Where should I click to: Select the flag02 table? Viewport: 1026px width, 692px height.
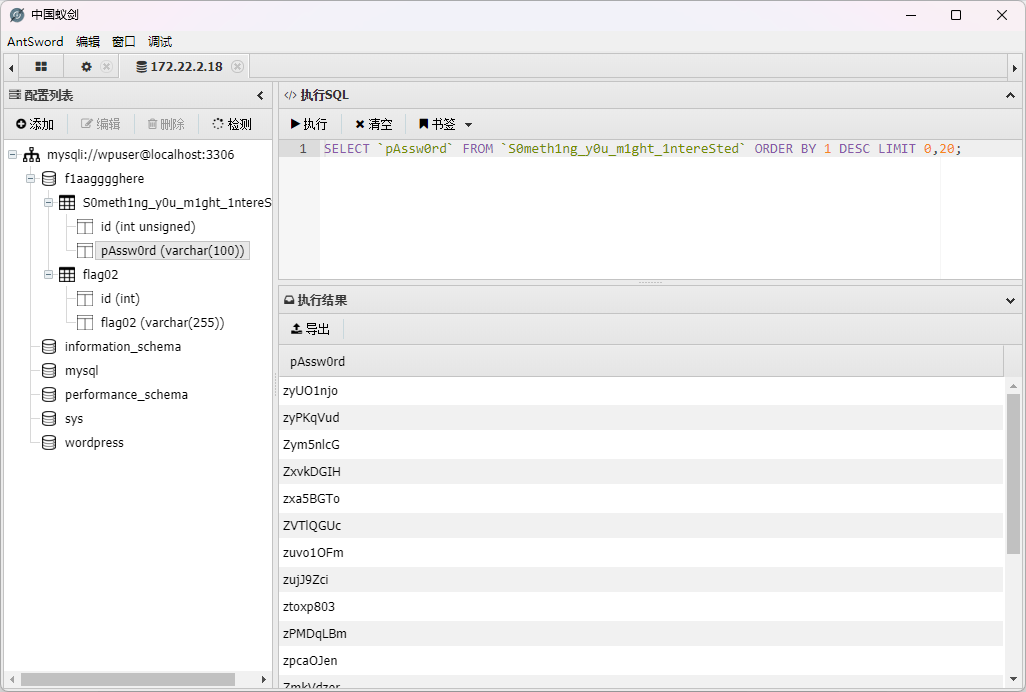pos(100,275)
